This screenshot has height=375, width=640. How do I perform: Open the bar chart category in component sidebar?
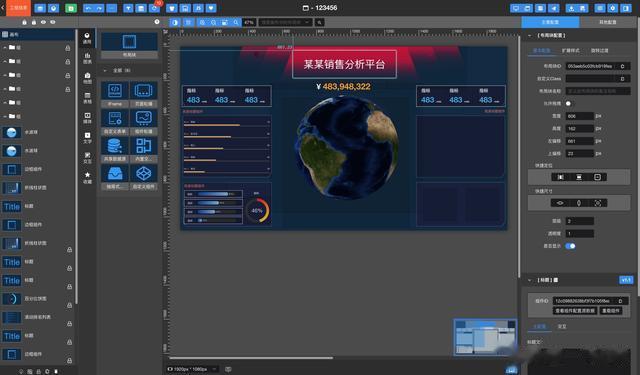tap(87, 58)
